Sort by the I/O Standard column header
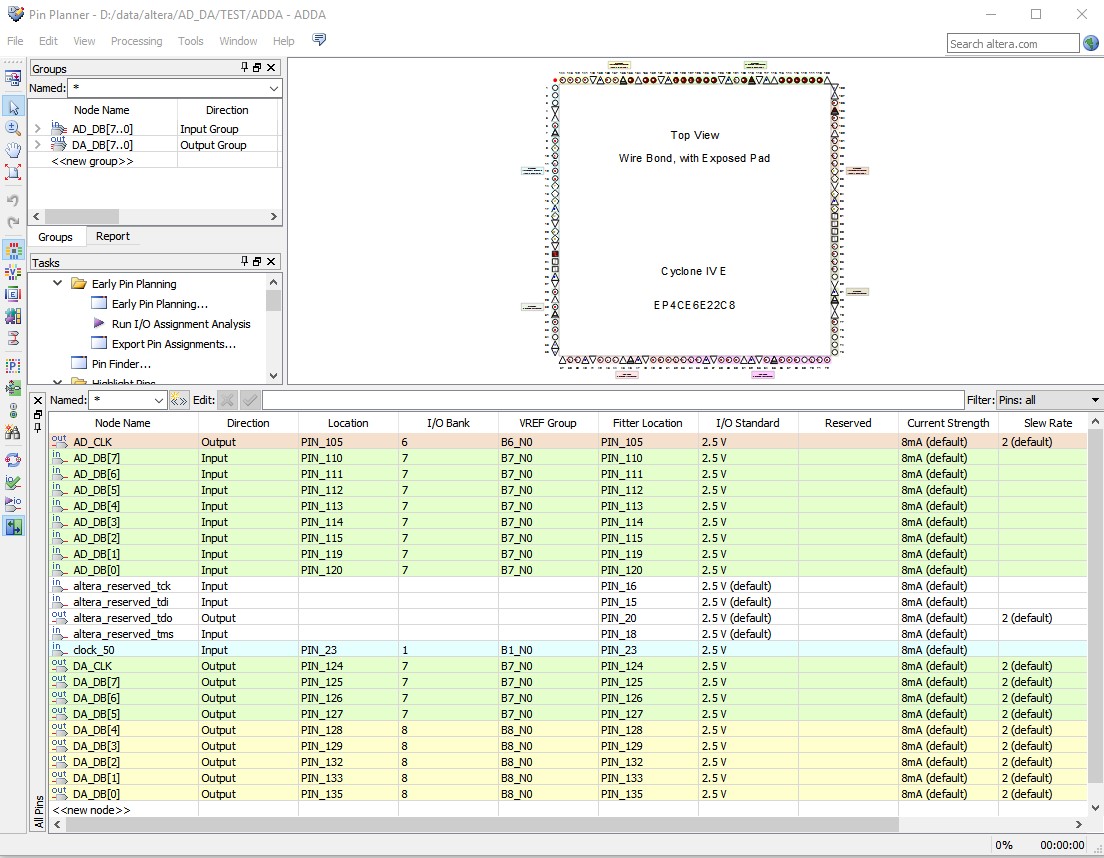This screenshot has width=1104, height=858. [748, 423]
